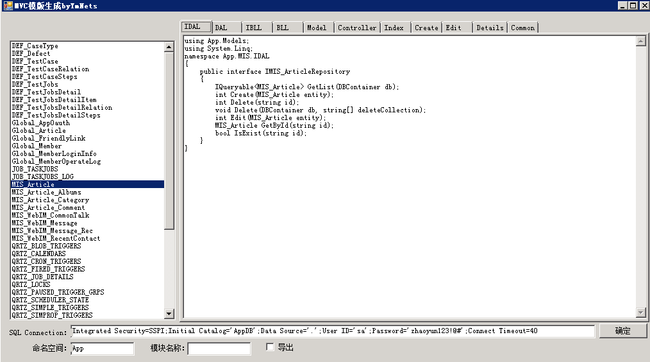Minimize the MVC generator window
This screenshot has height=362, width=650.
[622, 5]
